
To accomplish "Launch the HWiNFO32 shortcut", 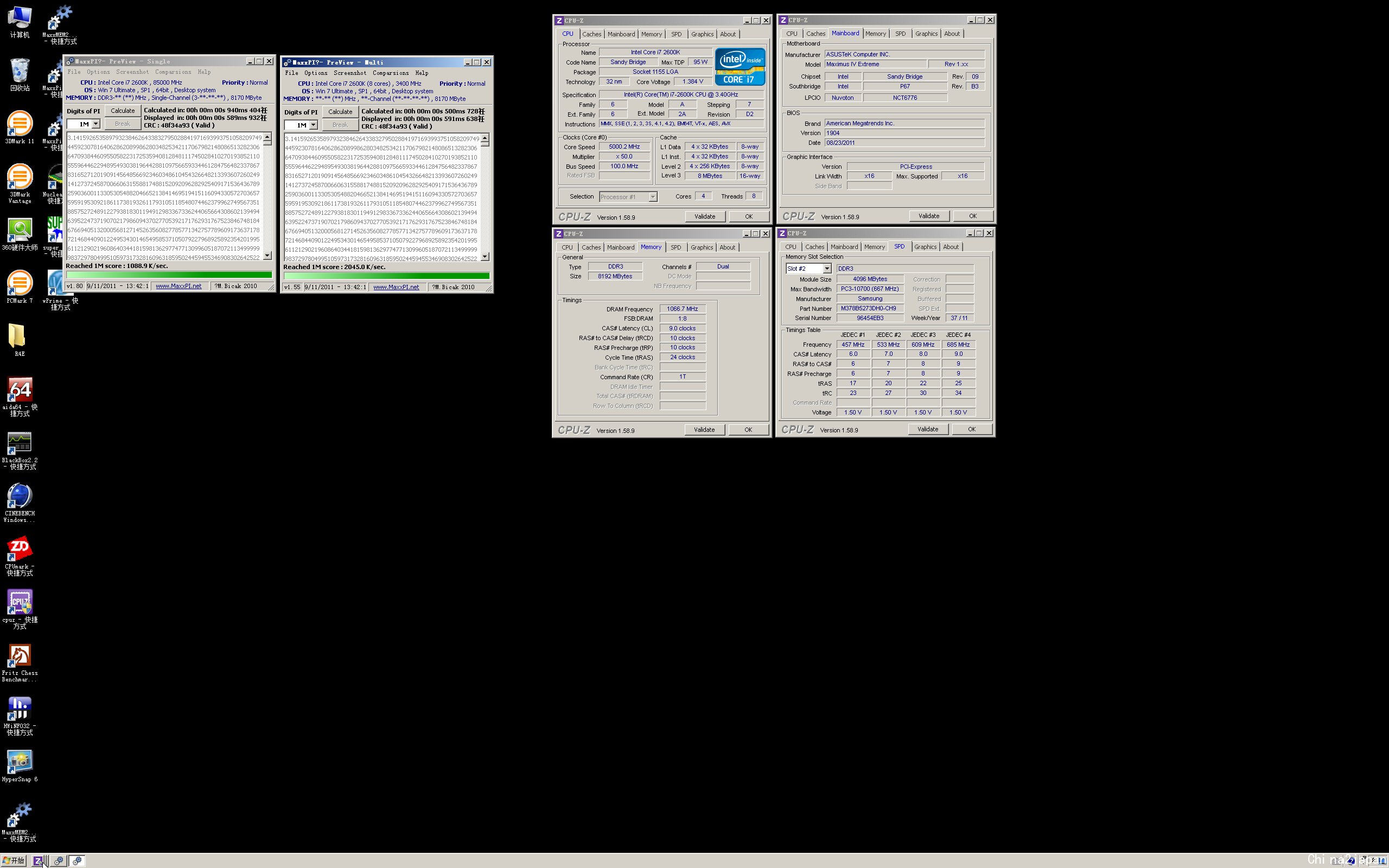I will (x=20, y=716).
